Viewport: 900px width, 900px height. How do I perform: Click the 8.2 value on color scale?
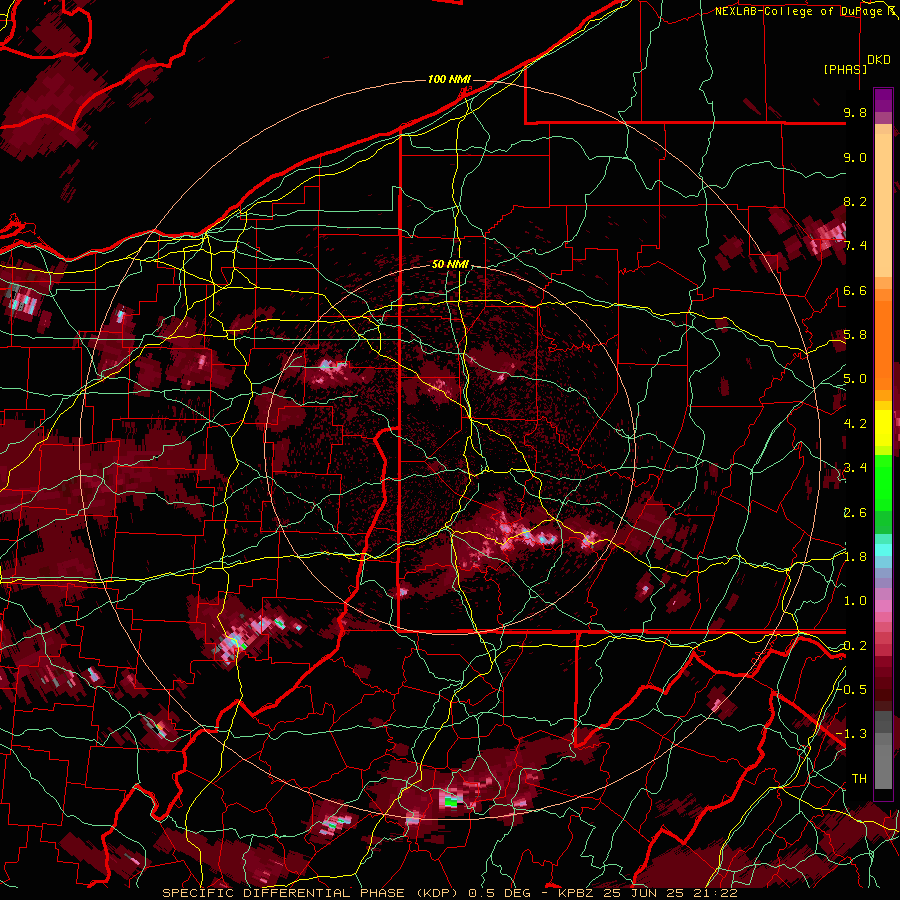click(x=855, y=201)
